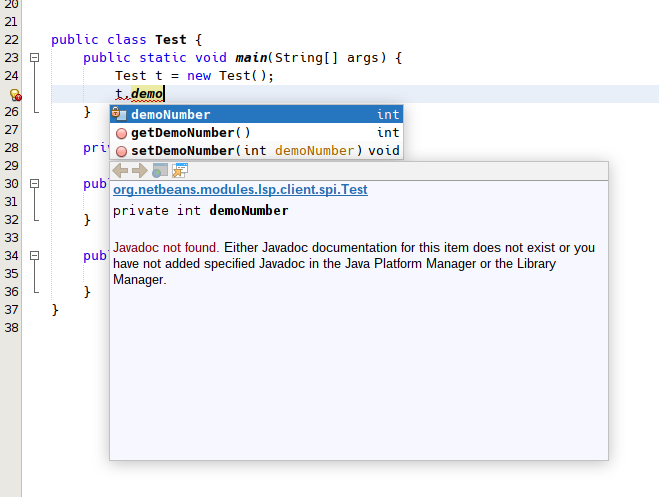
Task: Click the go to source icon in Javadoc popup
Action: tap(180, 171)
